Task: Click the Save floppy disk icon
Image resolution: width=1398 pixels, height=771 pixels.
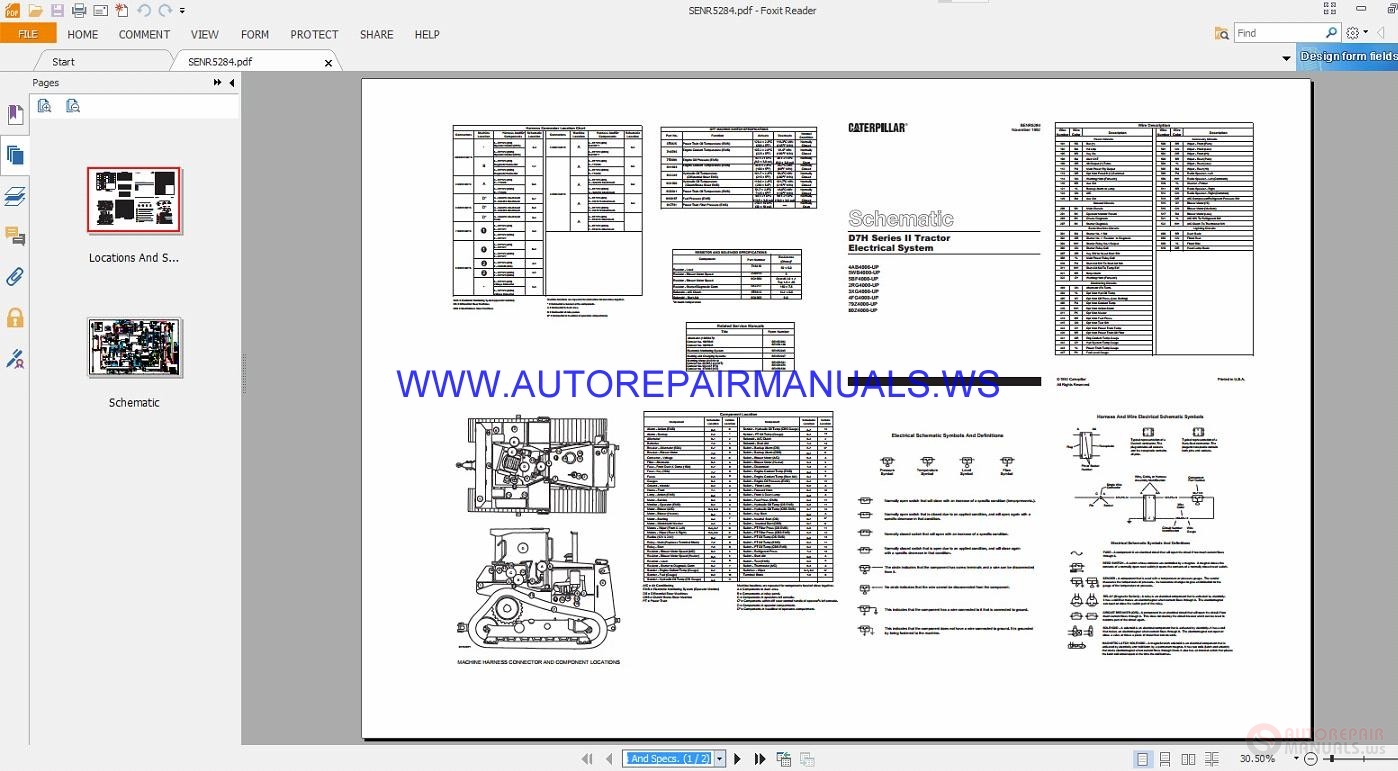Action: 57,11
